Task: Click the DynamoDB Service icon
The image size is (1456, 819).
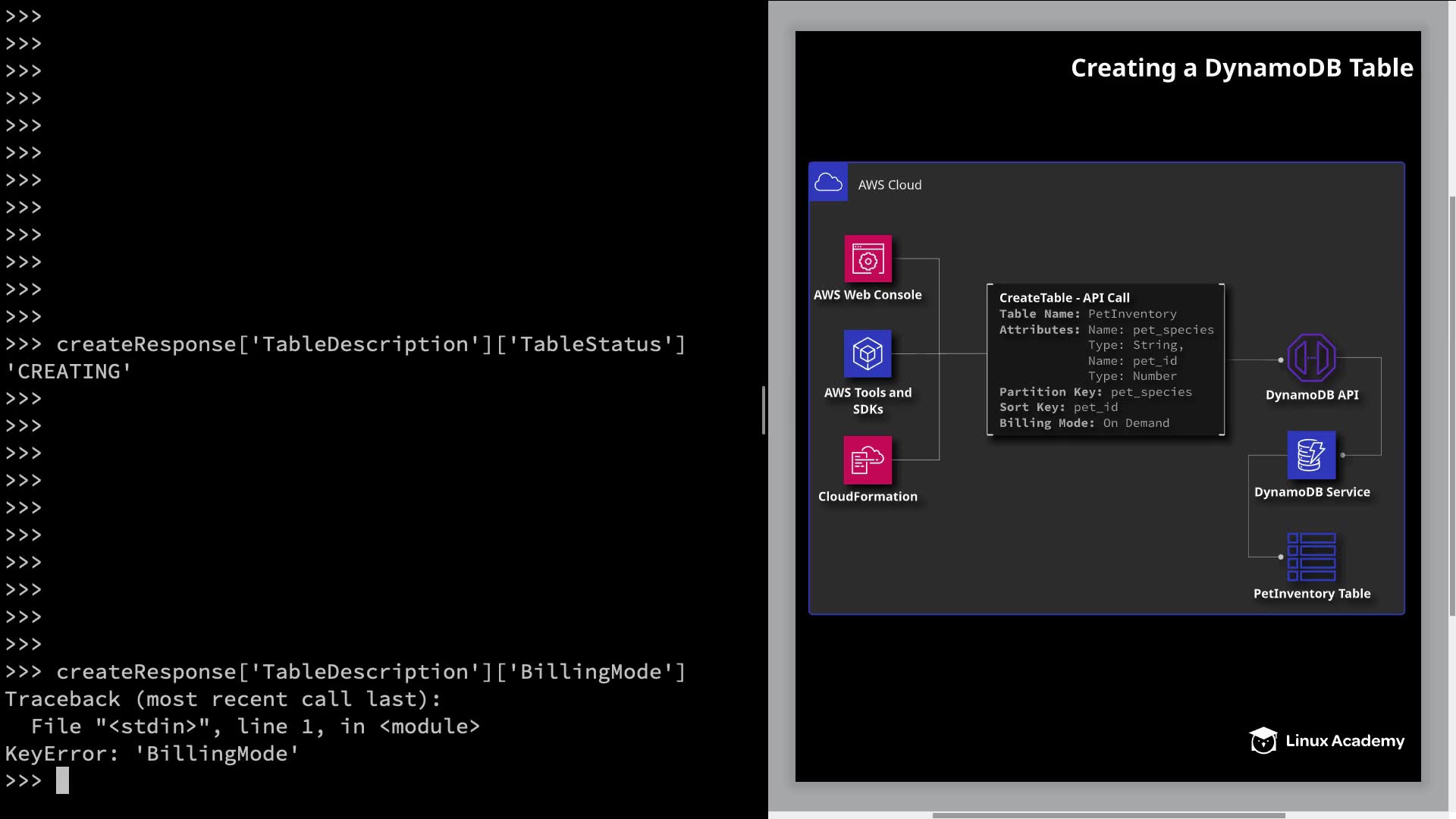Action: point(1311,455)
